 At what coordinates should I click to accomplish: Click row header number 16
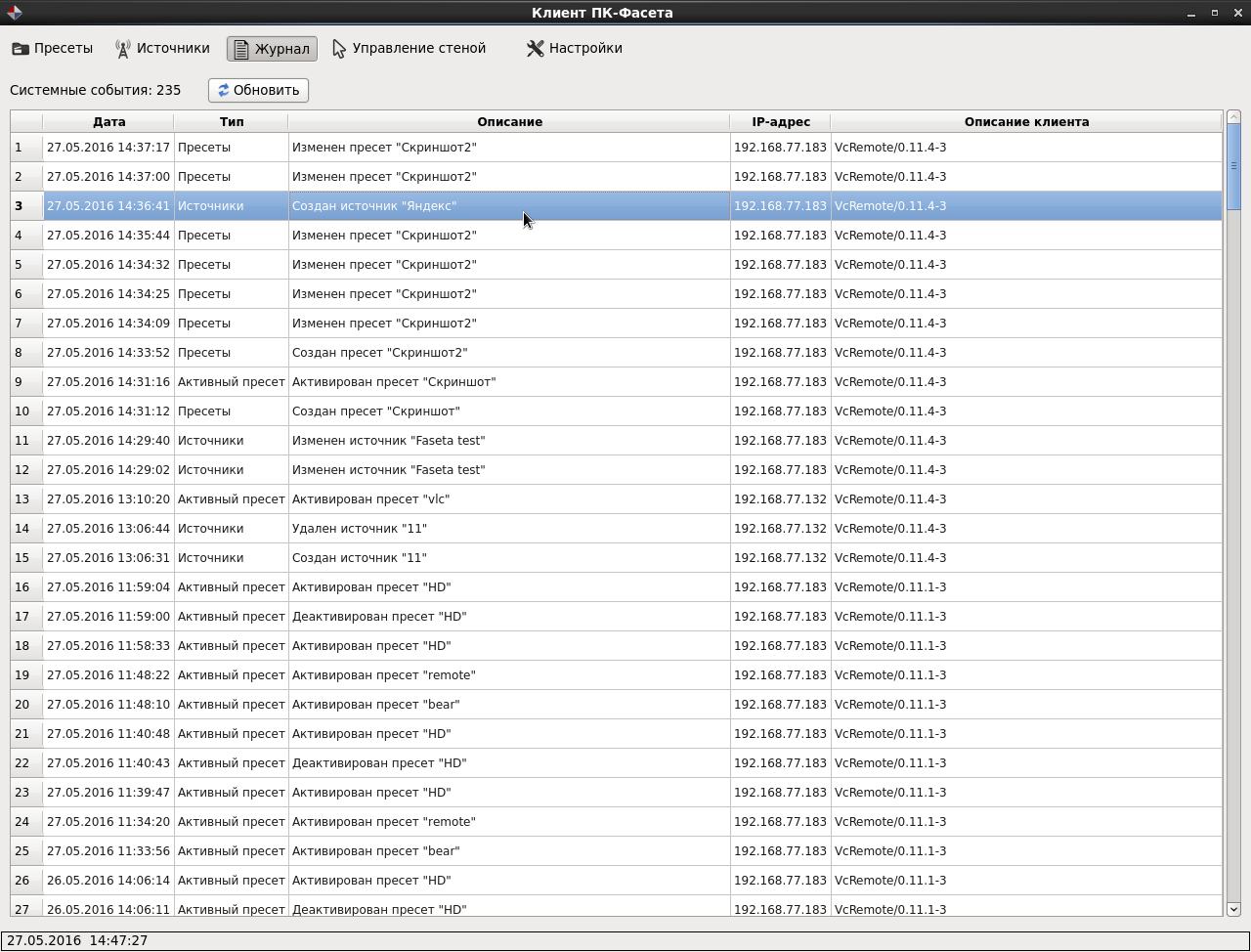click(26, 587)
